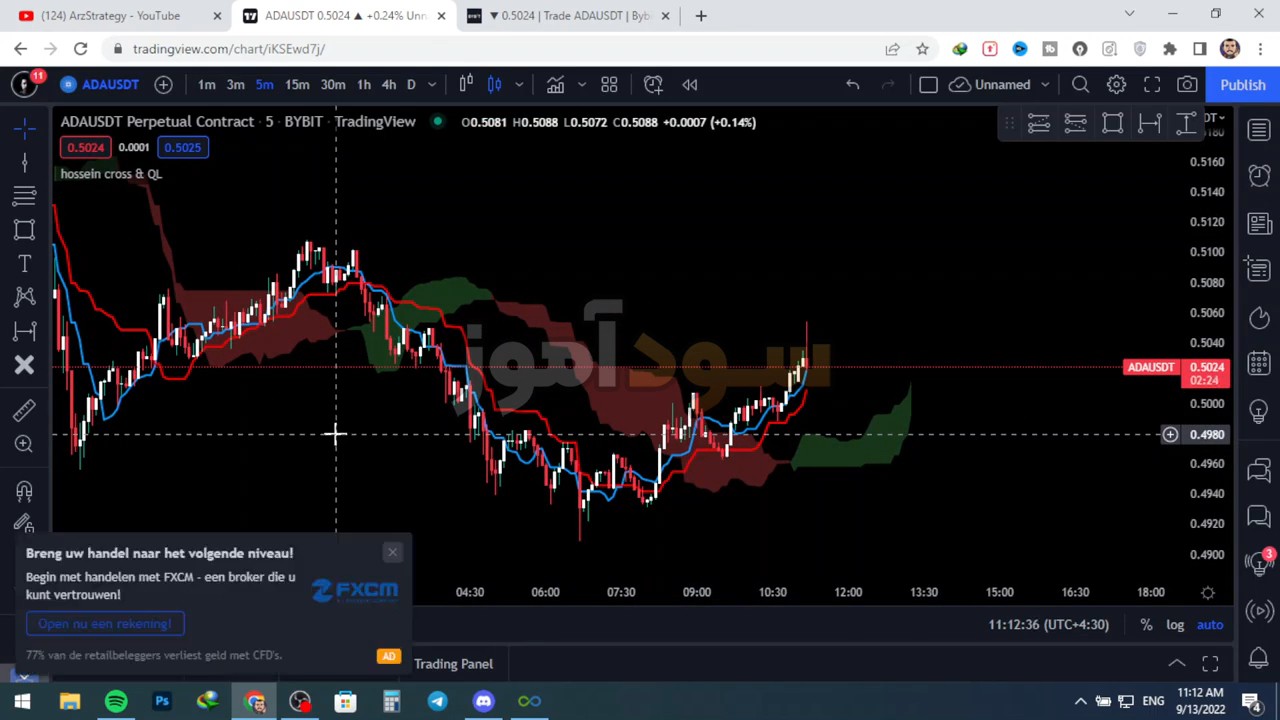Select the Text annotation tool
This screenshot has width=1280, height=720.
tap(25, 263)
